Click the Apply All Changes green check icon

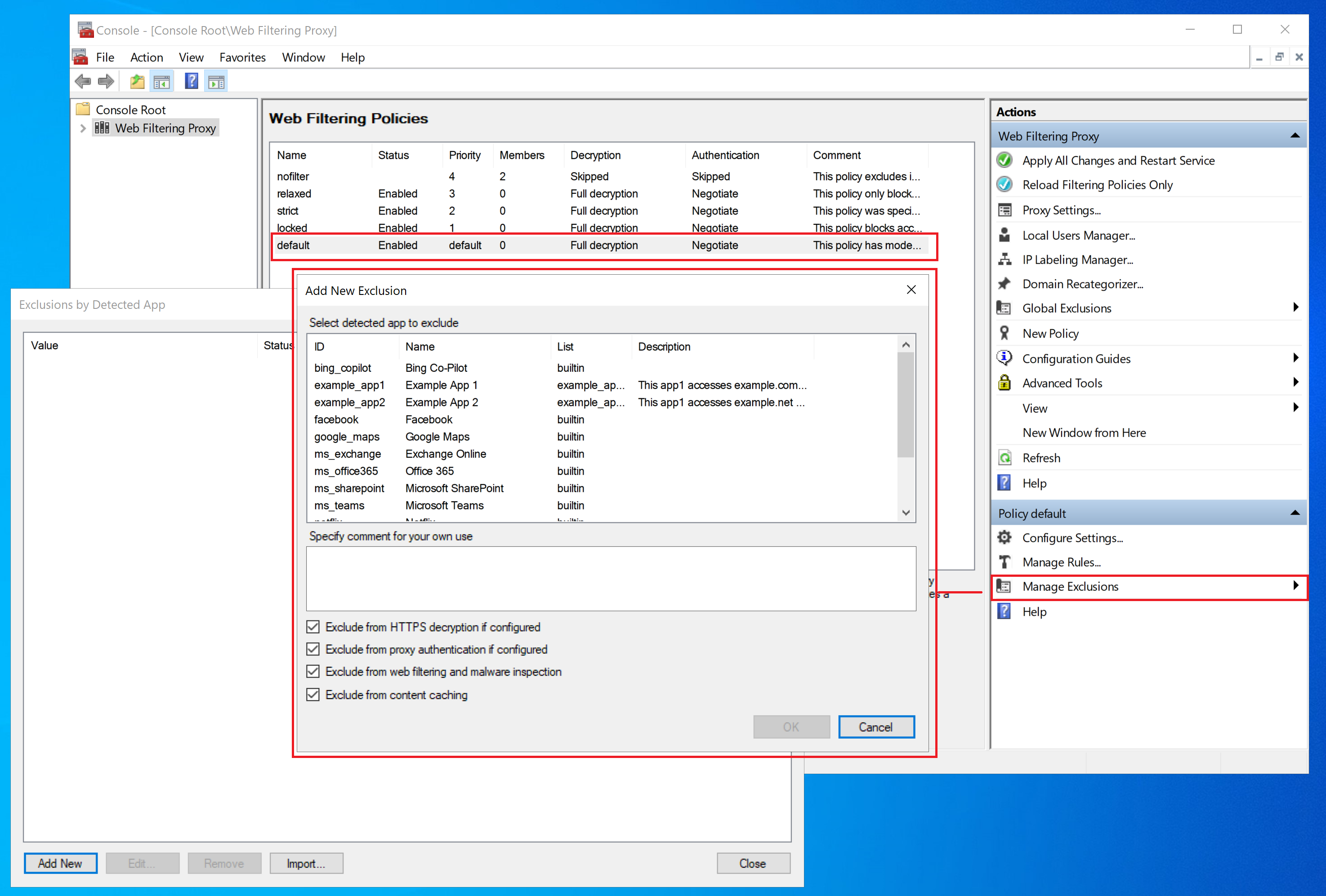pyautogui.click(x=1004, y=160)
